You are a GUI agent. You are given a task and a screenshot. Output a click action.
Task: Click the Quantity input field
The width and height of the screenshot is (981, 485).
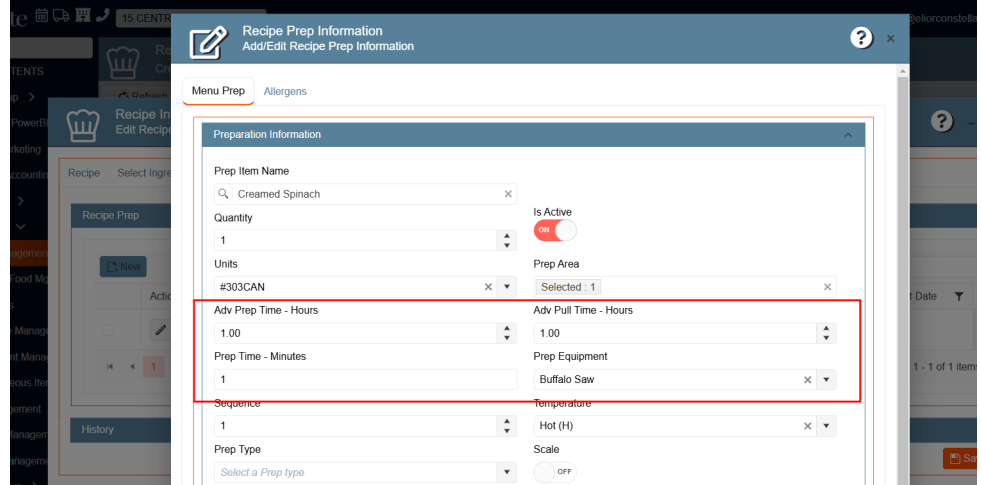coord(355,240)
